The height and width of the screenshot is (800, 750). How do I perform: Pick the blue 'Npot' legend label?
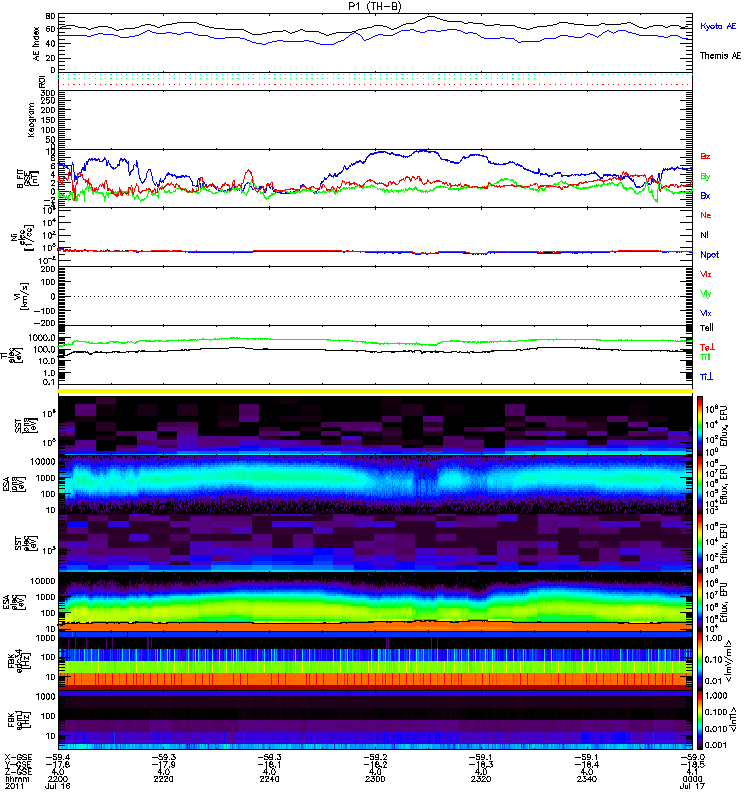[710, 255]
